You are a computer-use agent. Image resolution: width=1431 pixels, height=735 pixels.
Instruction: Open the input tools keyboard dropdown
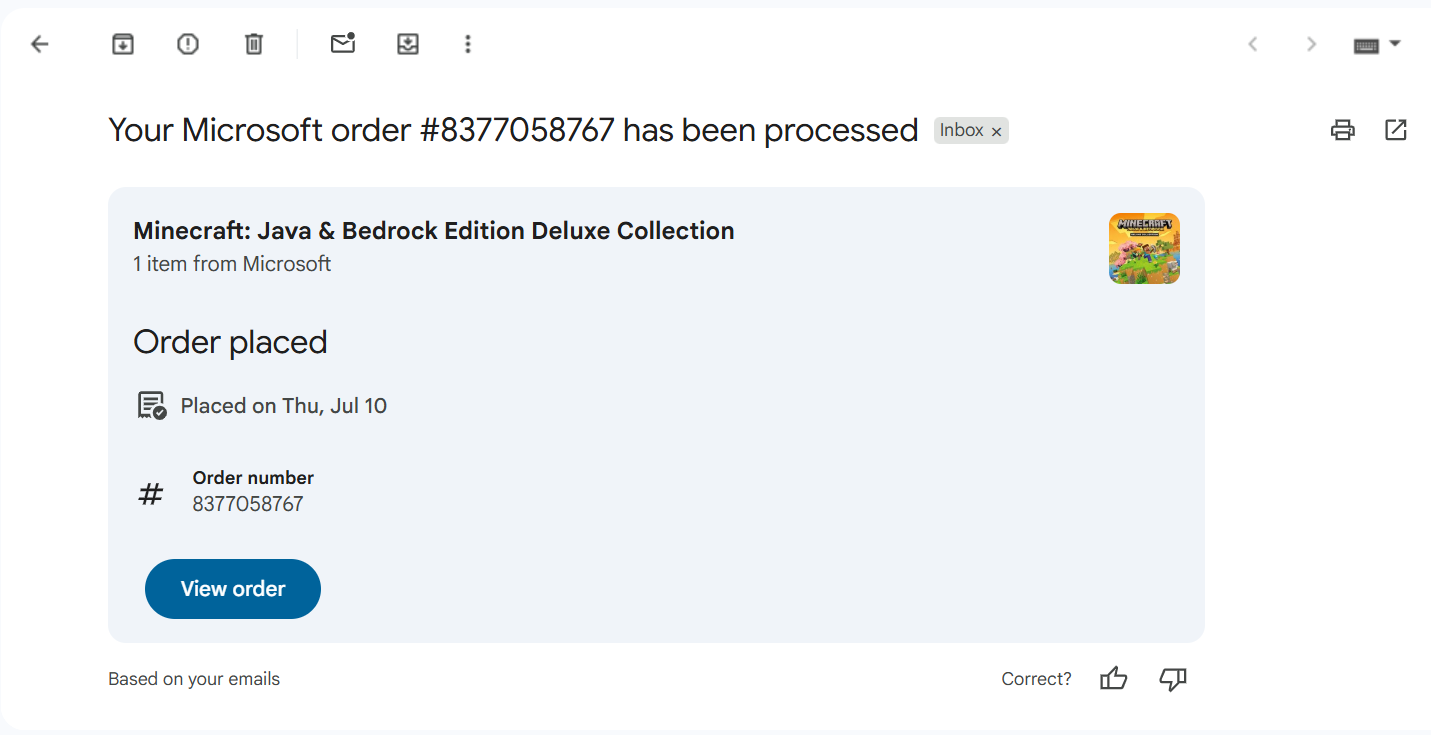click(1377, 45)
